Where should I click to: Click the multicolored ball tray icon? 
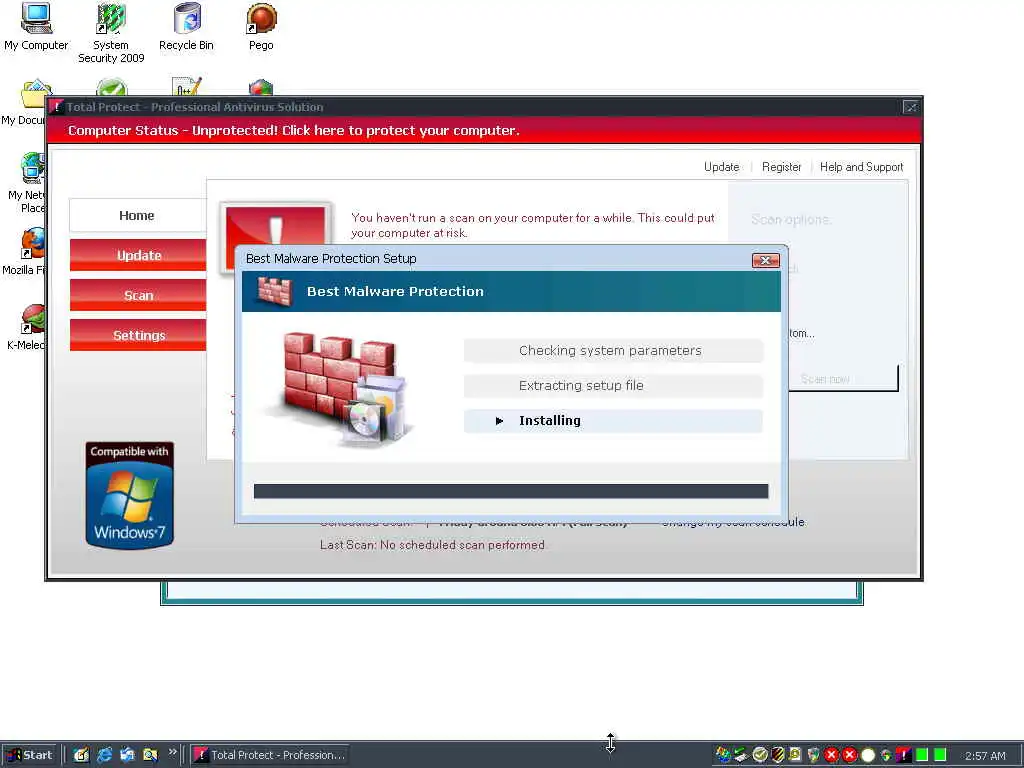[886, 756]
